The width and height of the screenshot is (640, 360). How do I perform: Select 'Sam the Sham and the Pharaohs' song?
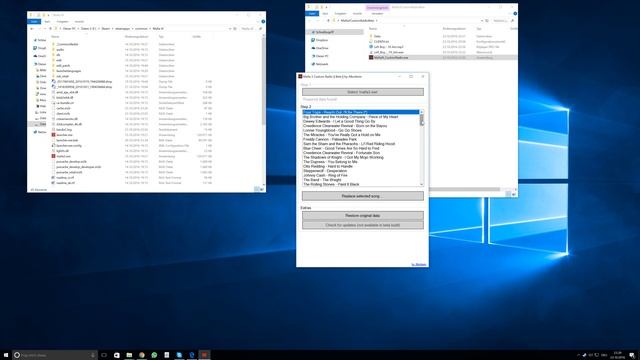pos(349,144)
